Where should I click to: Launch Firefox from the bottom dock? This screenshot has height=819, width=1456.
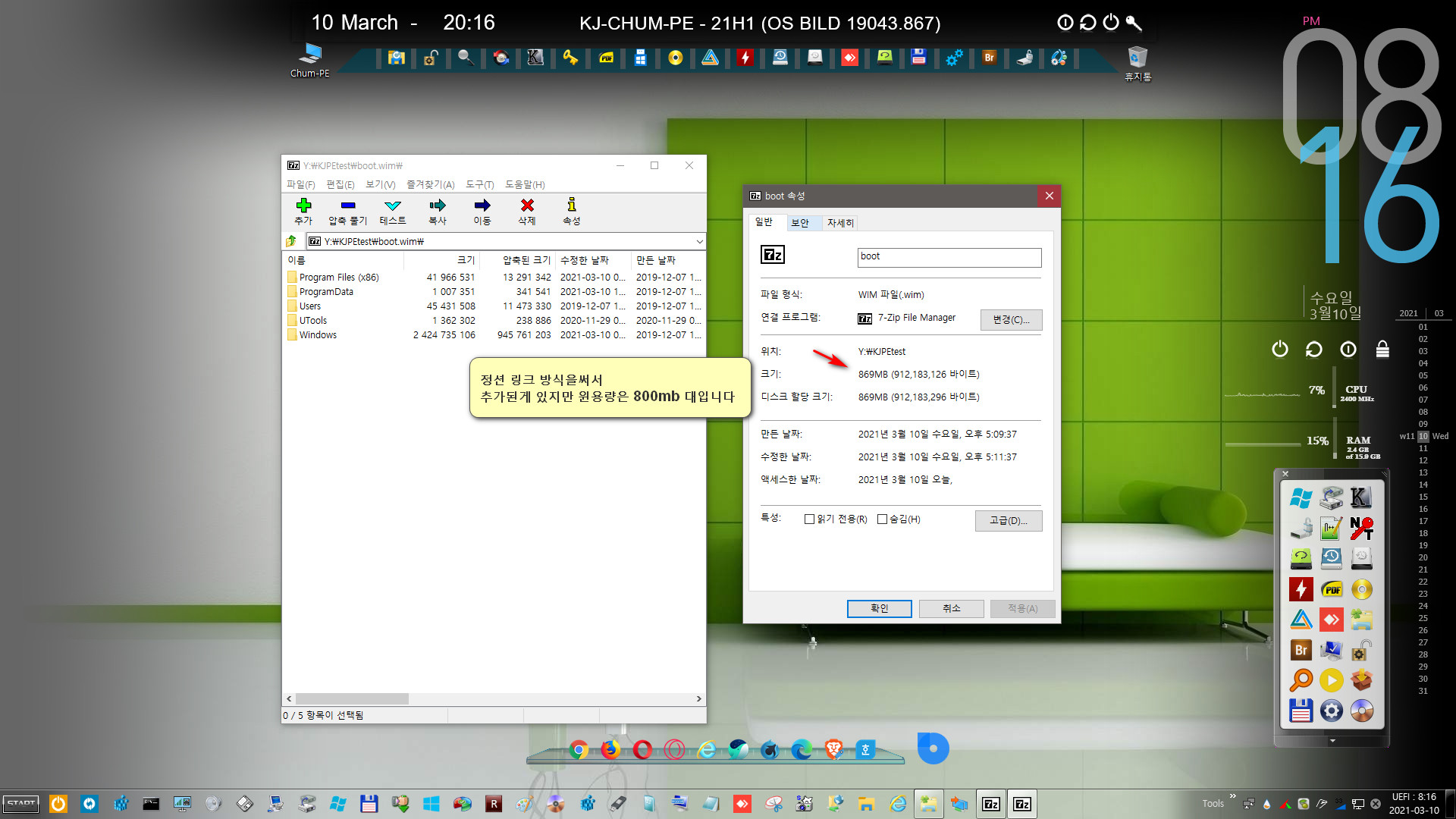click(610, 750)
